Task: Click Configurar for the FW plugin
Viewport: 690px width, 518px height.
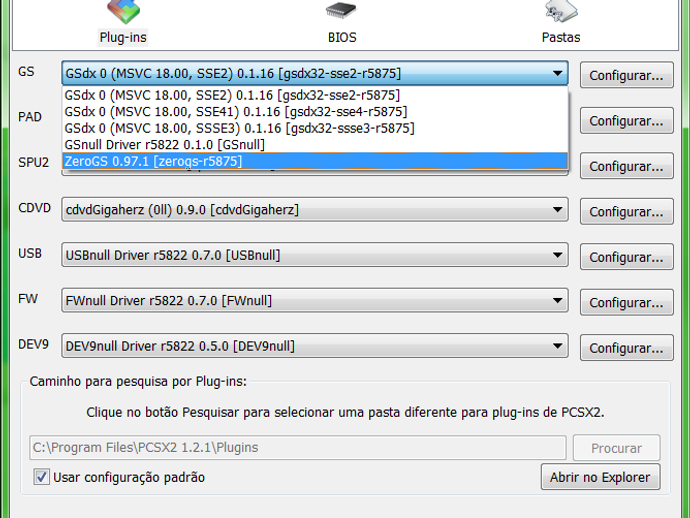Action: 627,302
